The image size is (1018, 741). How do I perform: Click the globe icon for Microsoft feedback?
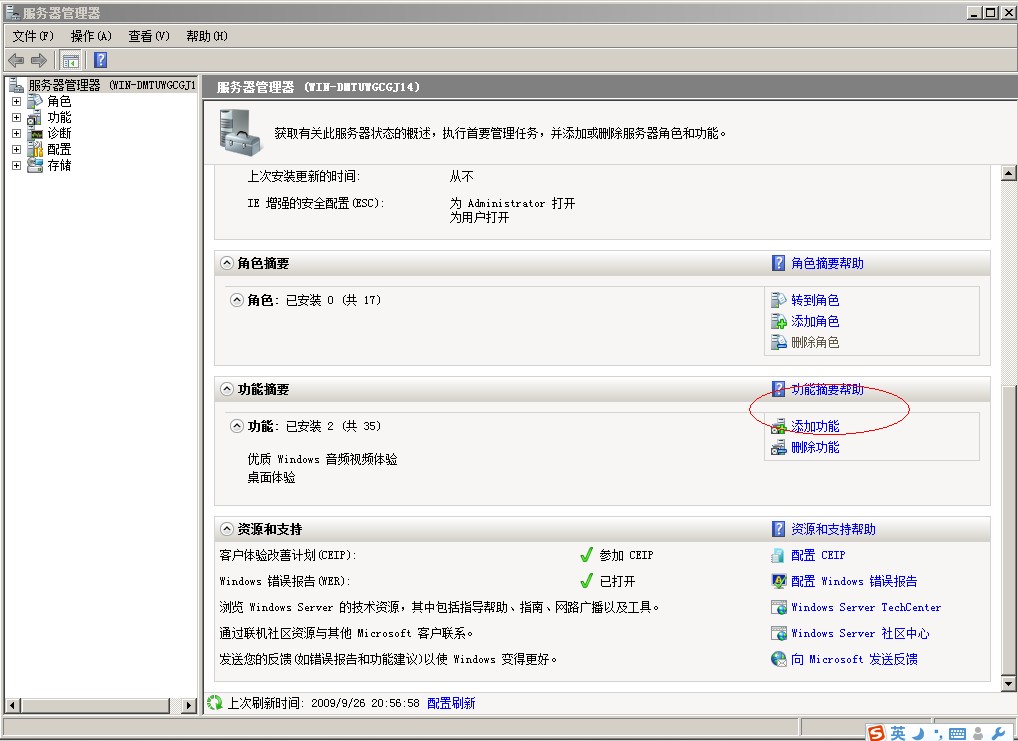778,659
